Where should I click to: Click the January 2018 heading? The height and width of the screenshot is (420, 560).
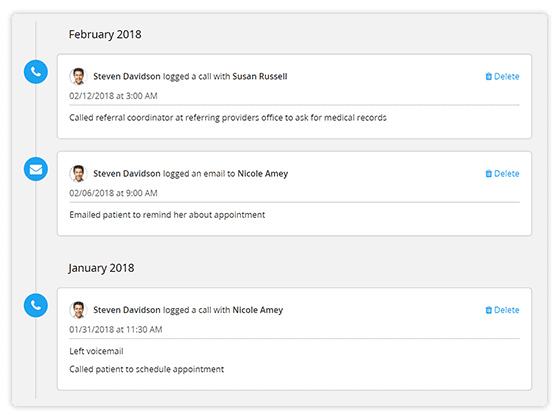(101, 268)
